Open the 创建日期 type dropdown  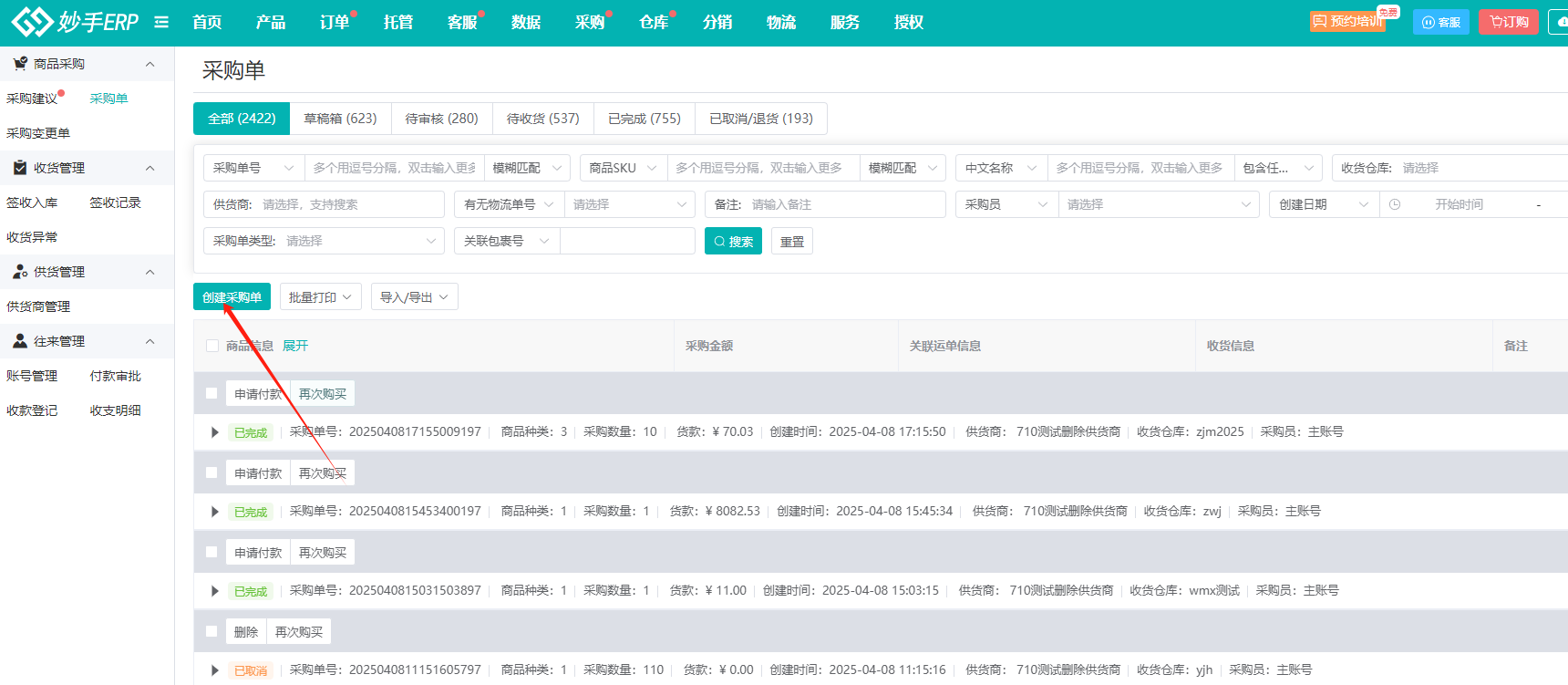coord(1324,204)
